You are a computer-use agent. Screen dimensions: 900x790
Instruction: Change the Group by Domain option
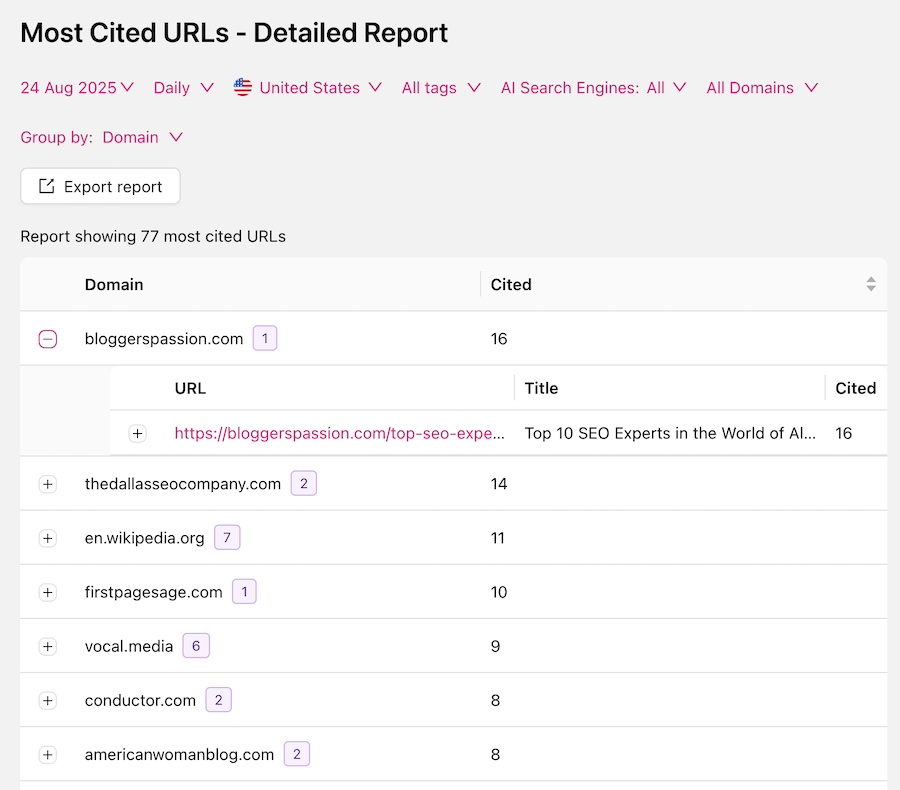click(x=142, y=138)
